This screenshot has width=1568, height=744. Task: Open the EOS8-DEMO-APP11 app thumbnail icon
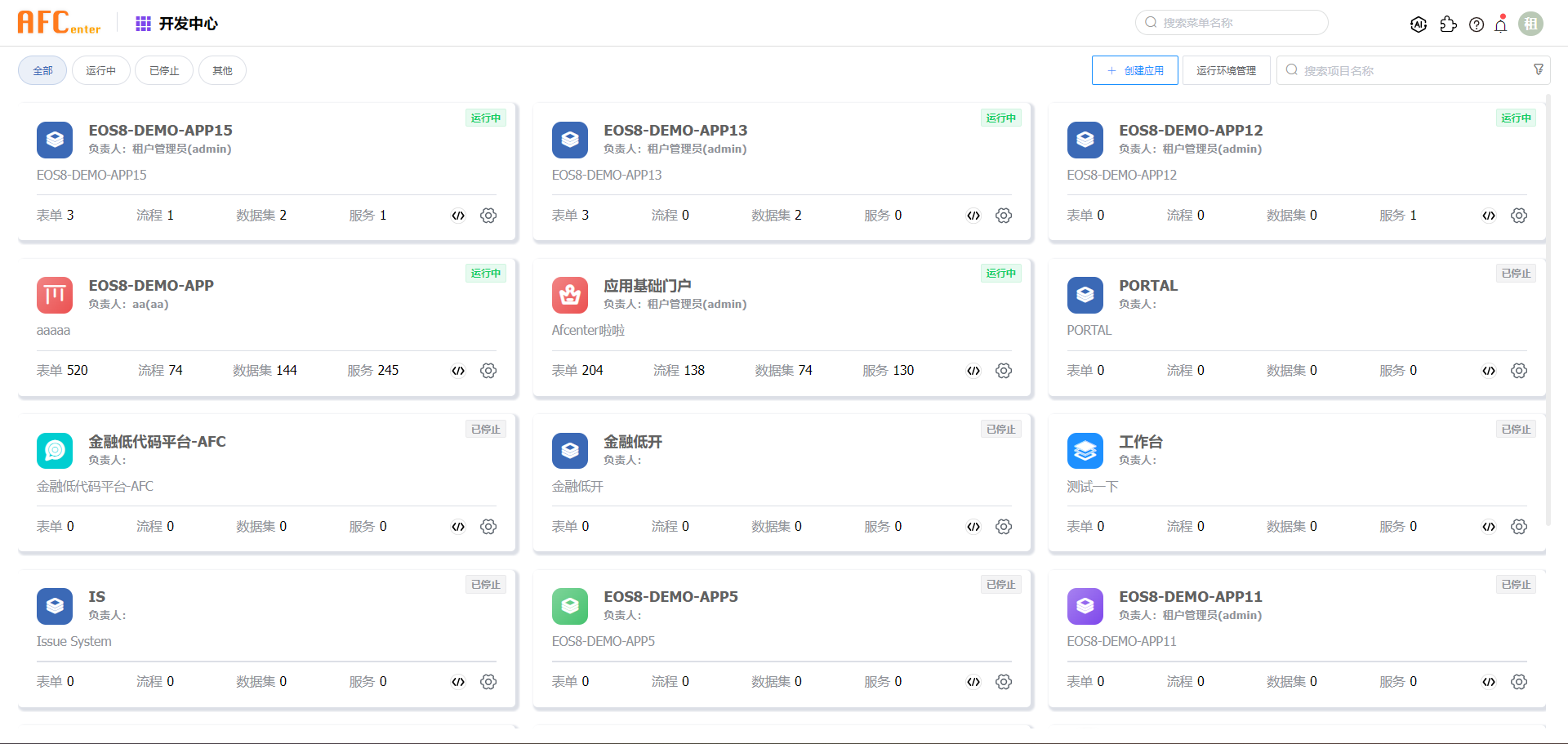pos(1085,606)
